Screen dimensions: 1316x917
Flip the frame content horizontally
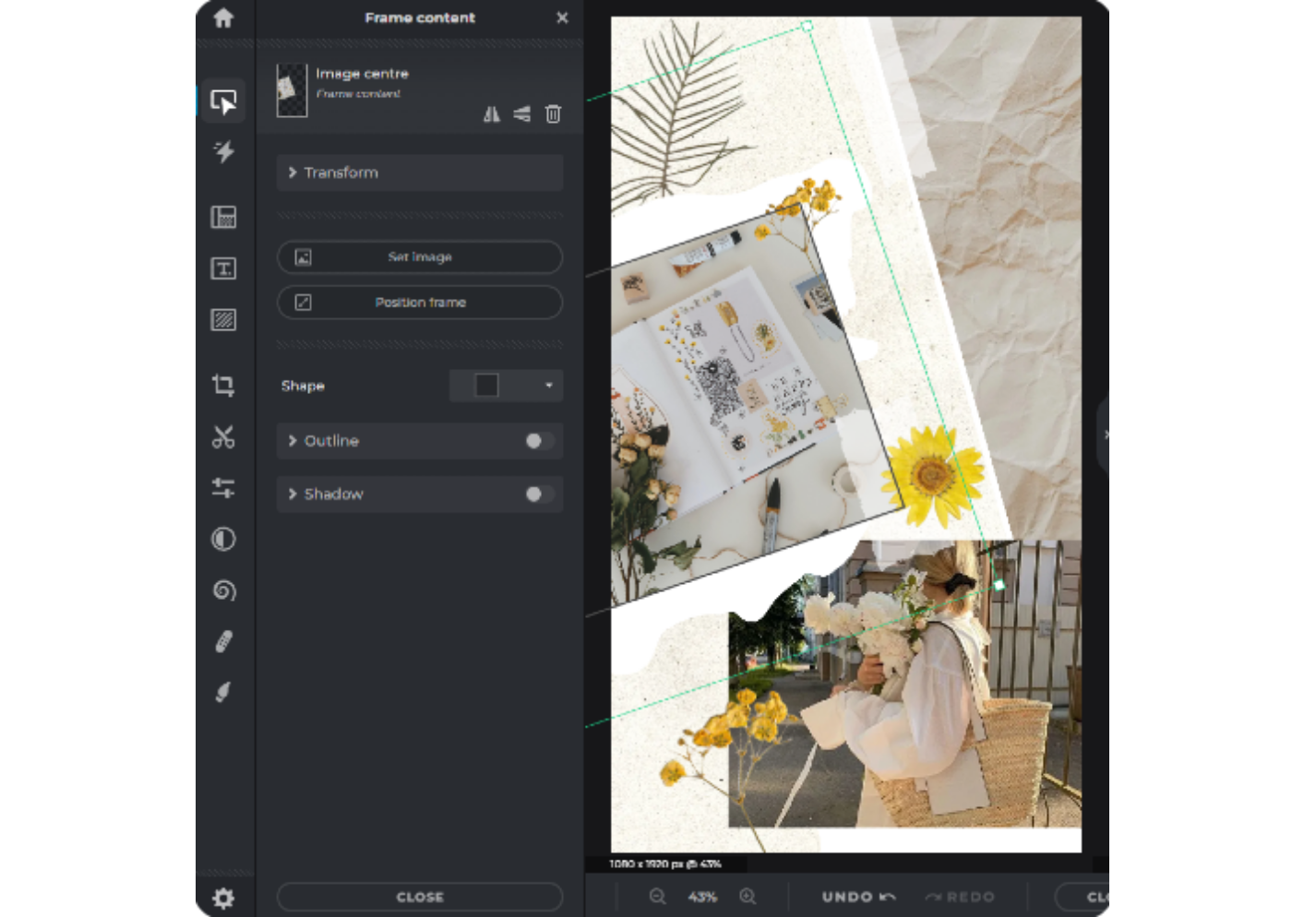[x=492, y=113]
